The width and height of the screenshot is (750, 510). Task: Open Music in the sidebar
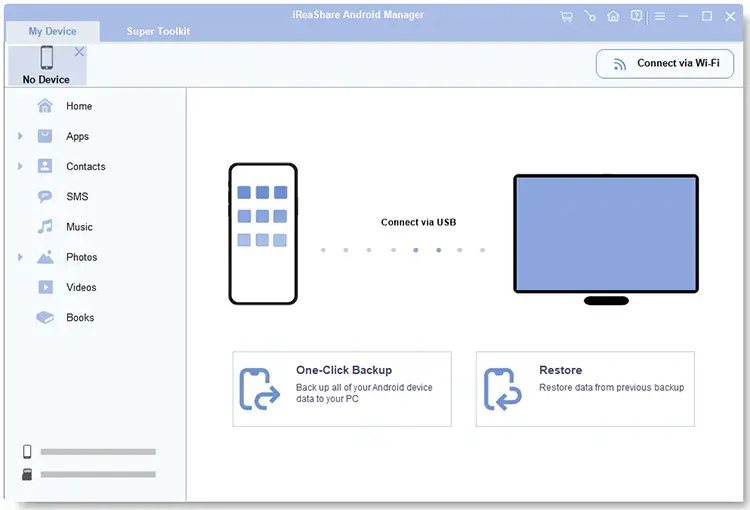79,227
